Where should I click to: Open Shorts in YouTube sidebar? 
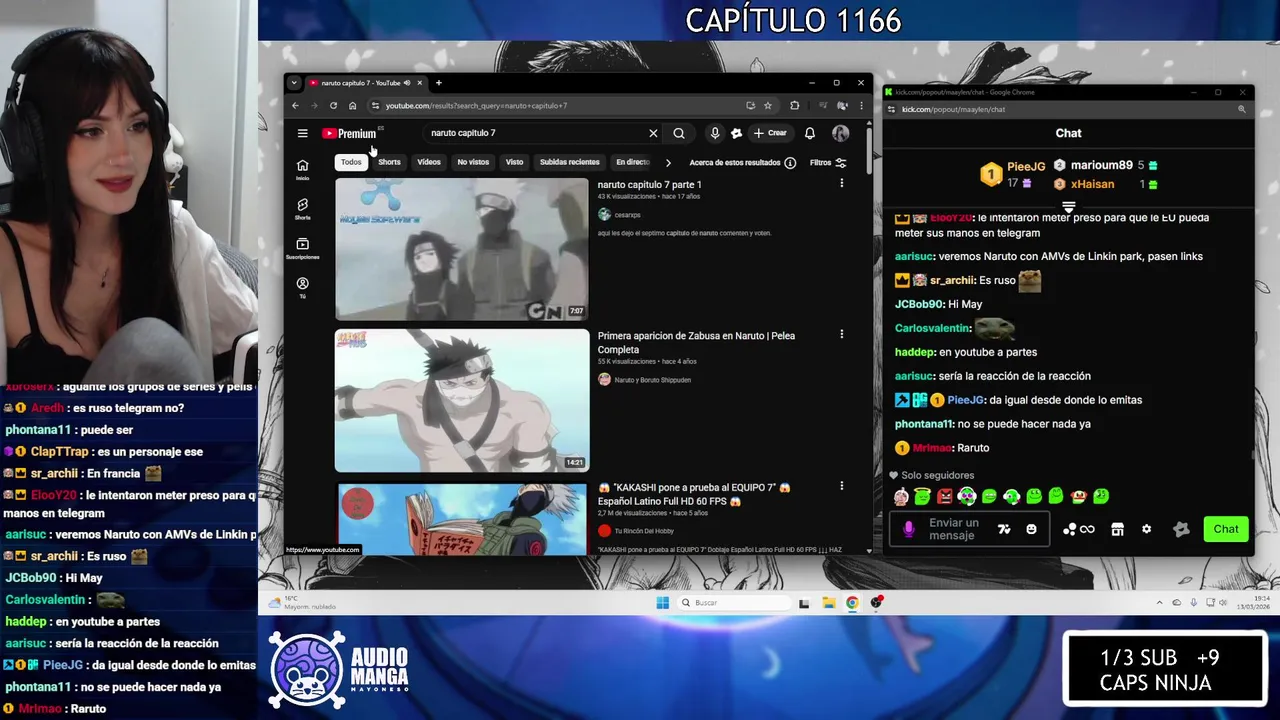coord(302,208)
